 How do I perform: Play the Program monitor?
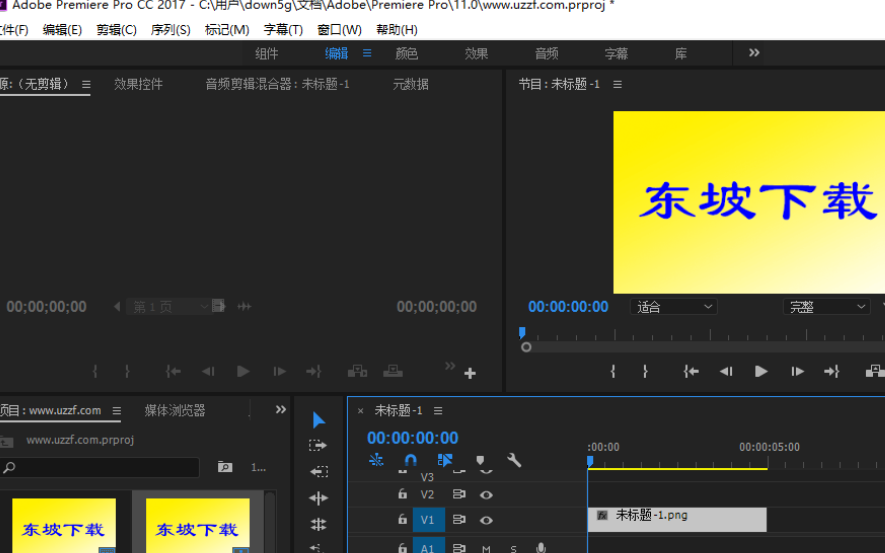tap(761, 371)
